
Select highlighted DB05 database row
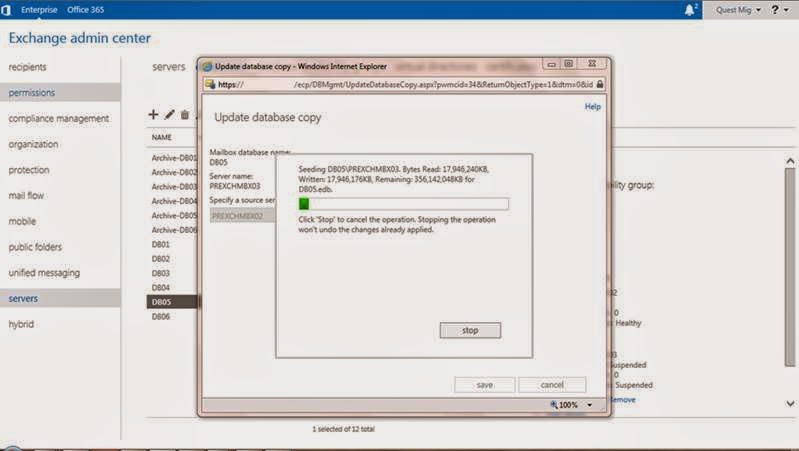coord(172,302)
